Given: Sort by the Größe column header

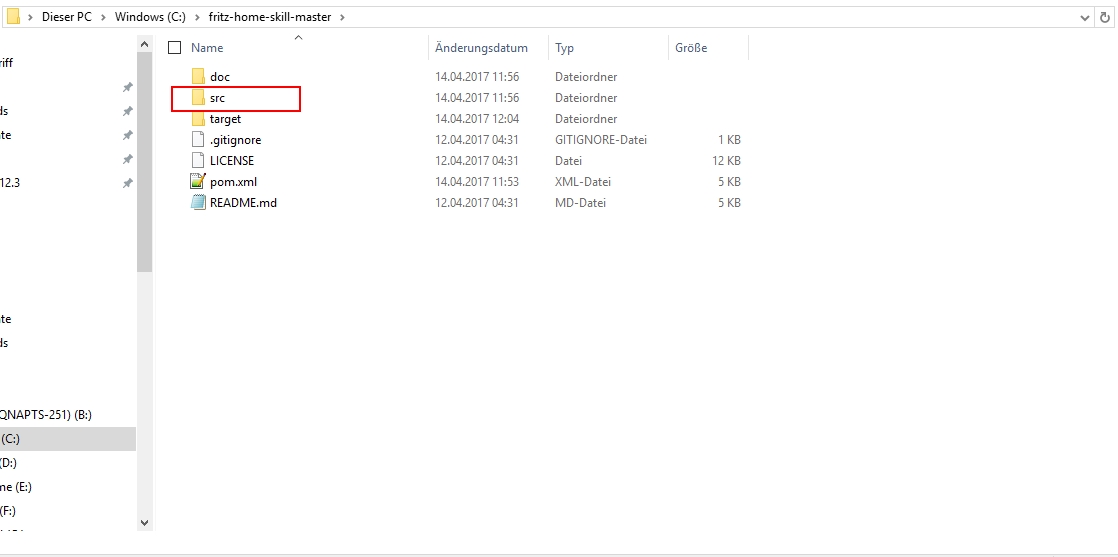Looking at the screenshot, I should click(x=691, y=48).
